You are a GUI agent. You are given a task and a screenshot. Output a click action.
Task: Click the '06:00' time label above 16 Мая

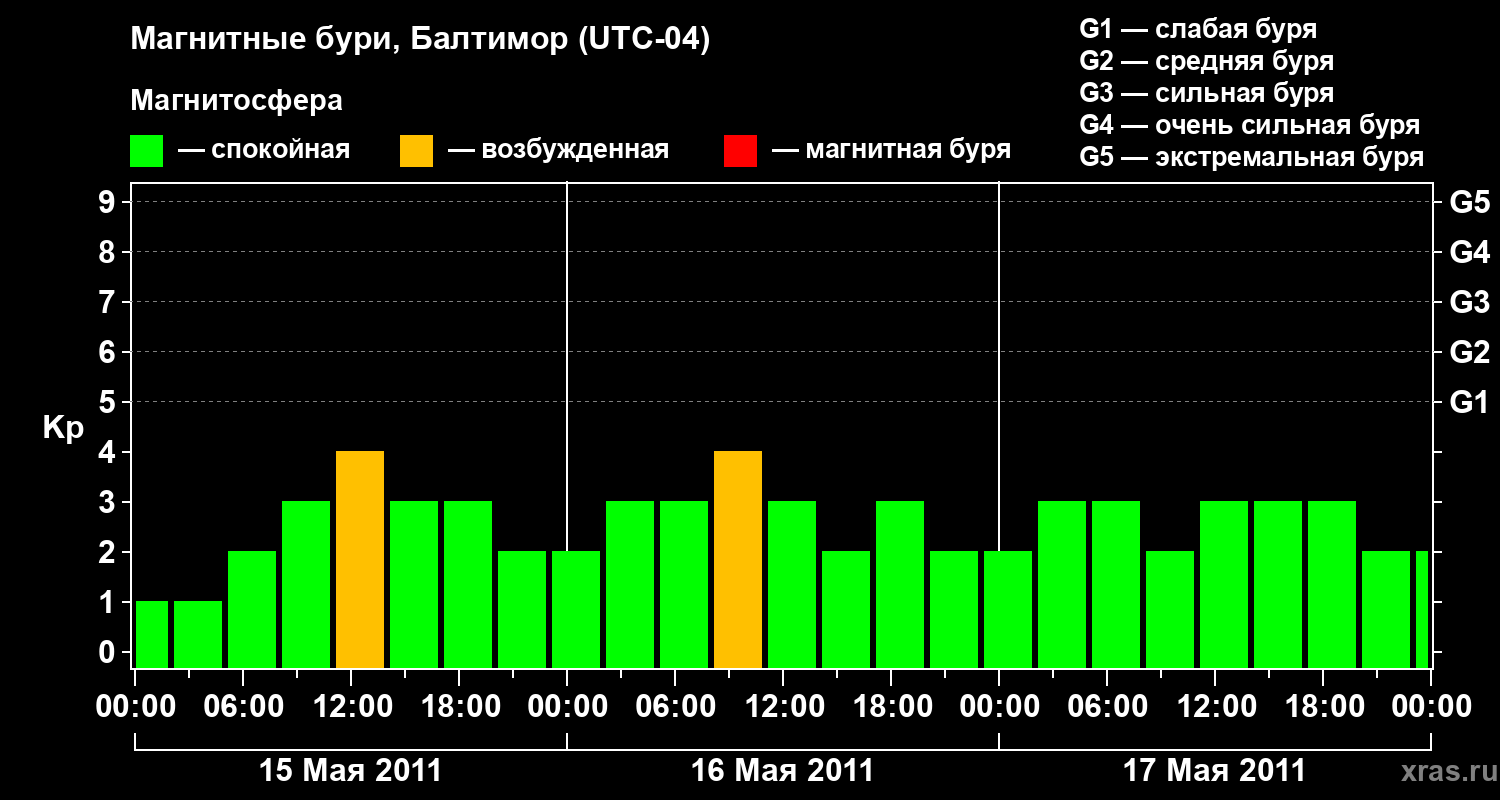point(675,707)
